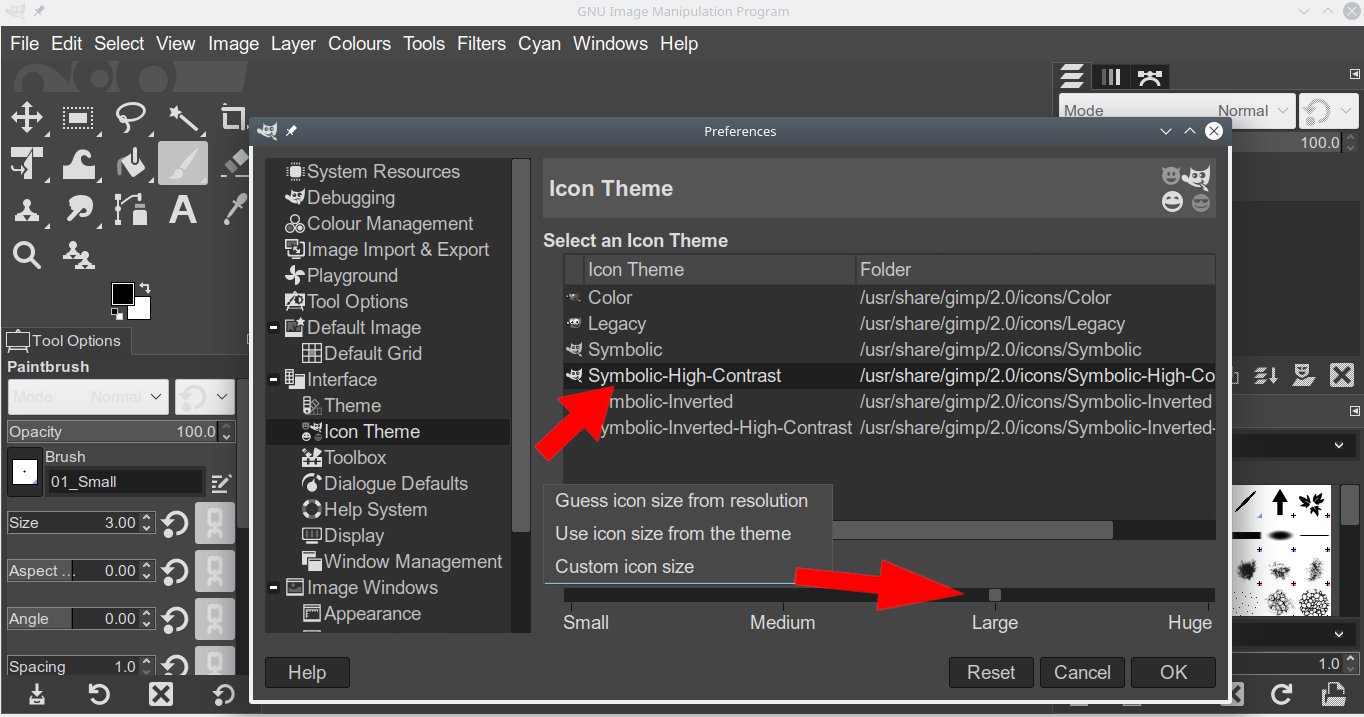
Task: Toggle the link button beside Aspect ratio
Action: click(215, 571)
